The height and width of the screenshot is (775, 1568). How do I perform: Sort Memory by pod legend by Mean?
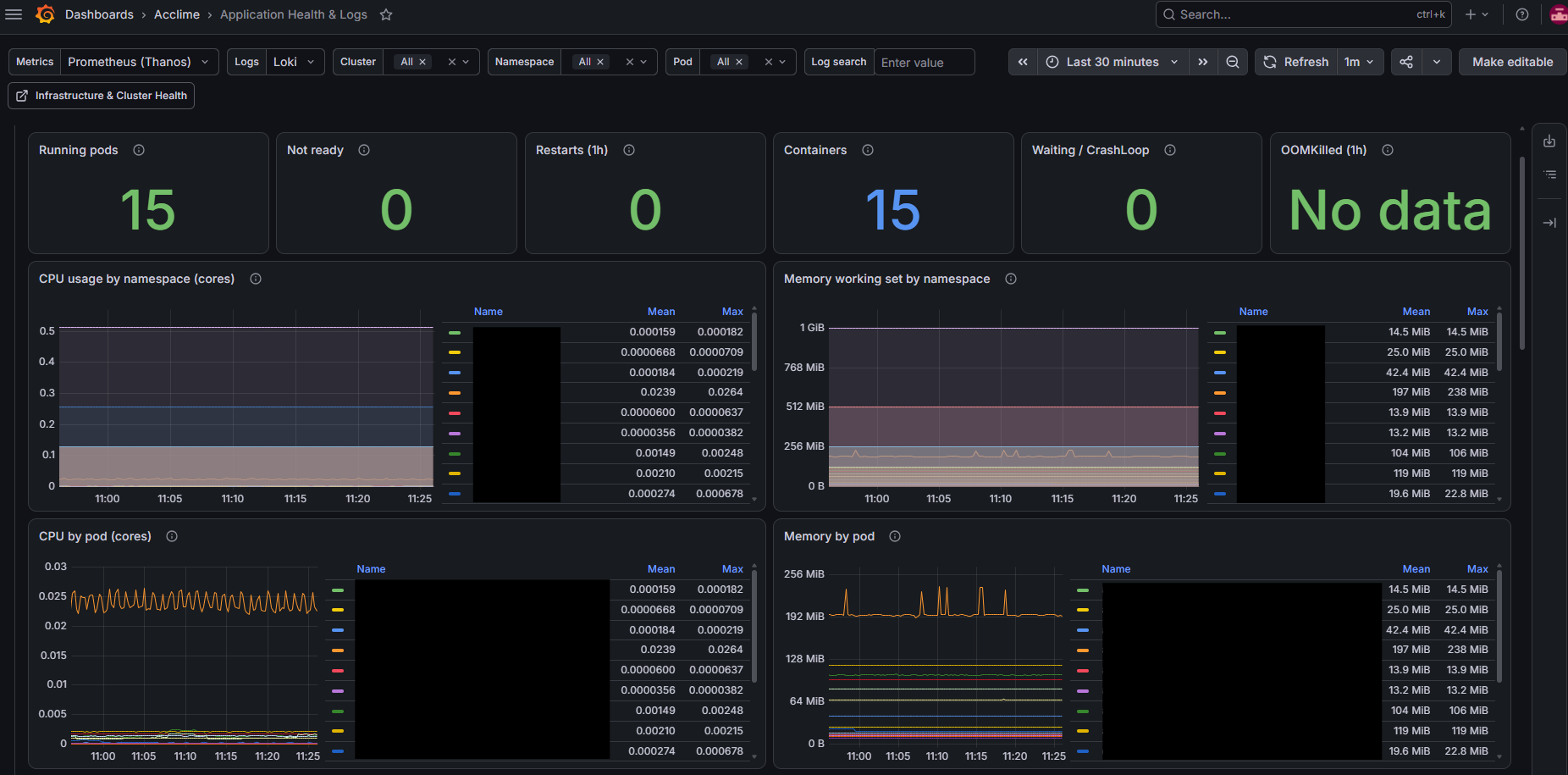[1416, 569]
